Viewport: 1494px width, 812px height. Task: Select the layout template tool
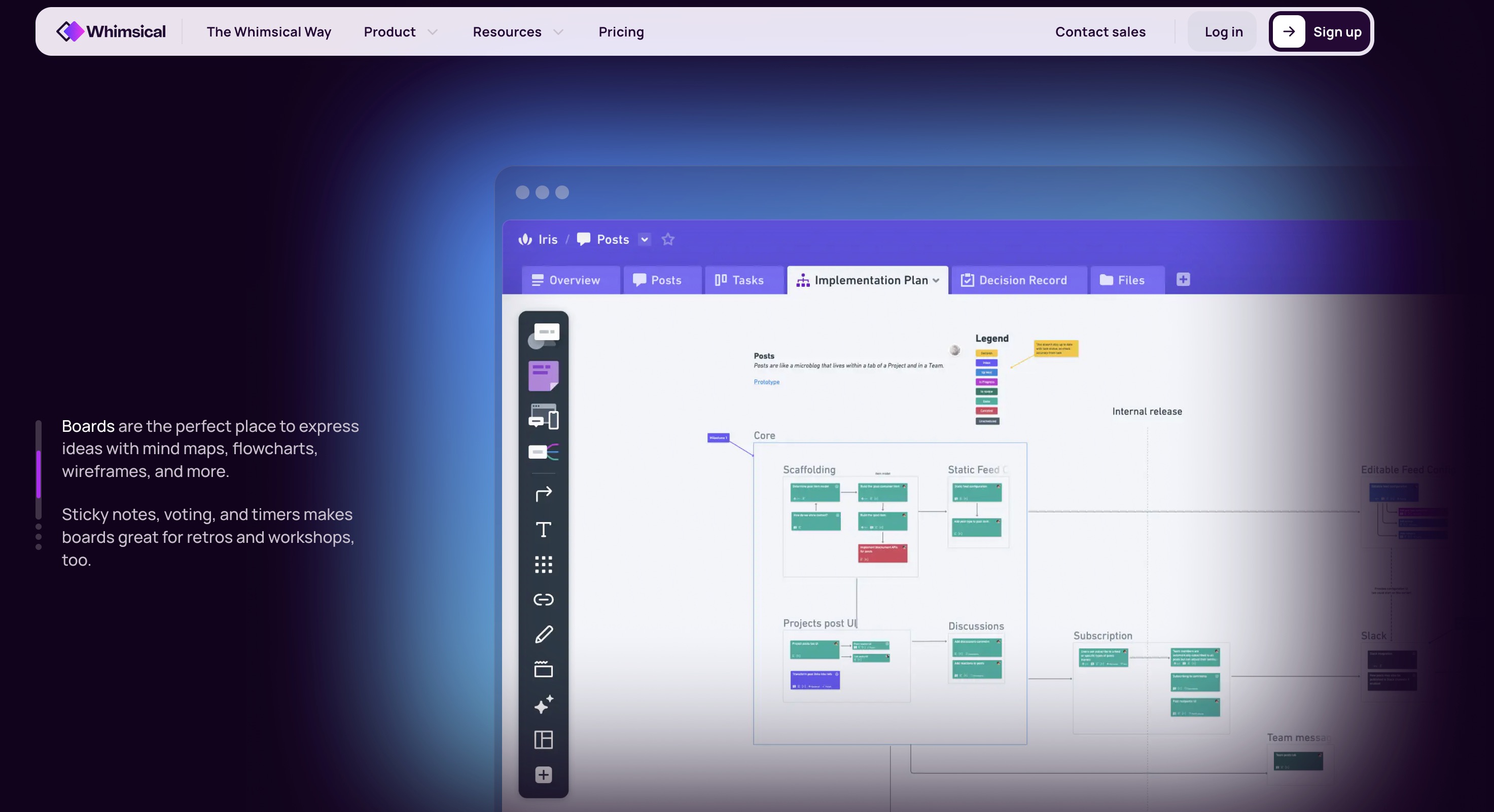tap(544, 740)
